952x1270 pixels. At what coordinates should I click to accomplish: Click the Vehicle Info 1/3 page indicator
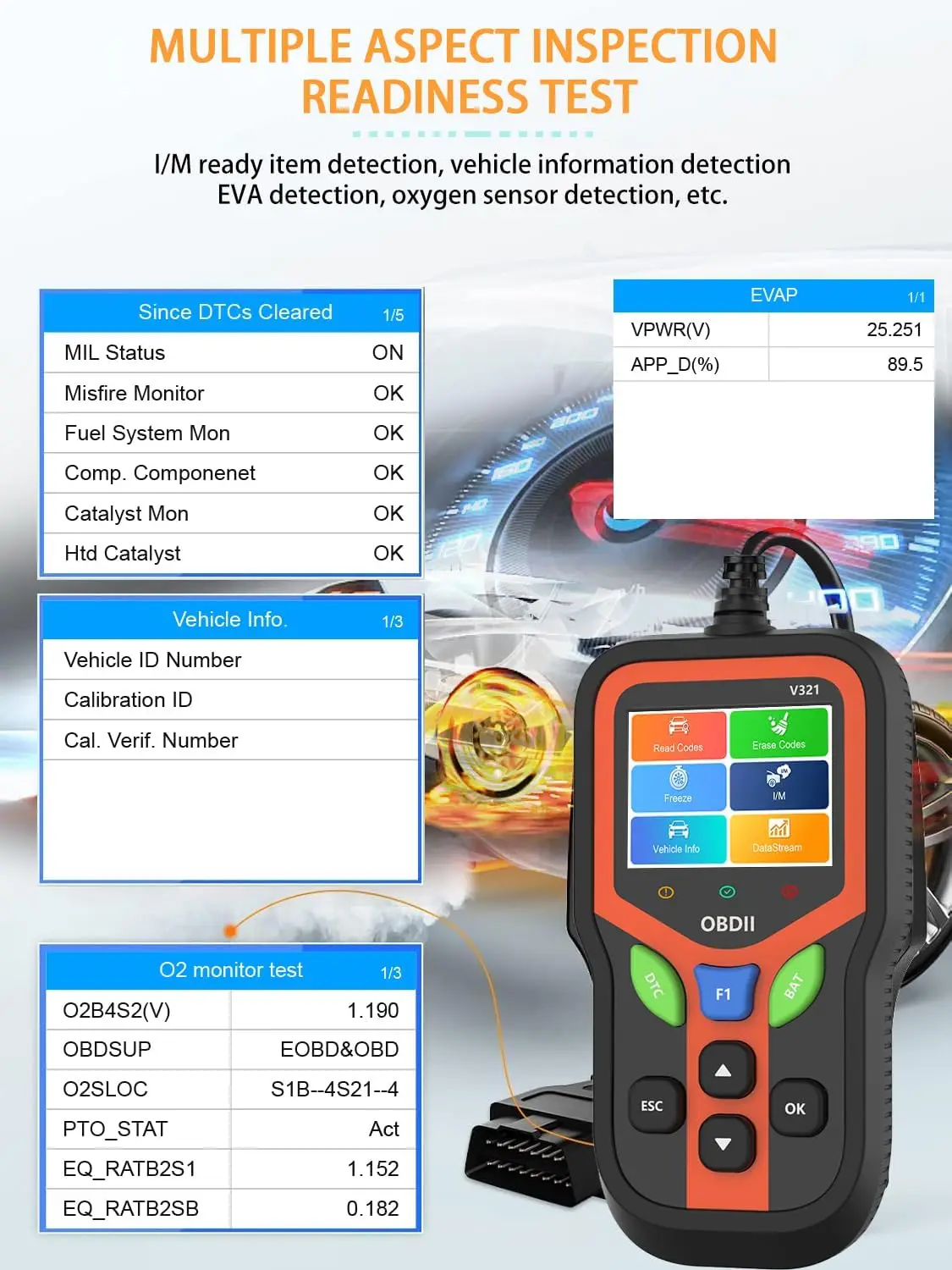(x=393, y=621)
